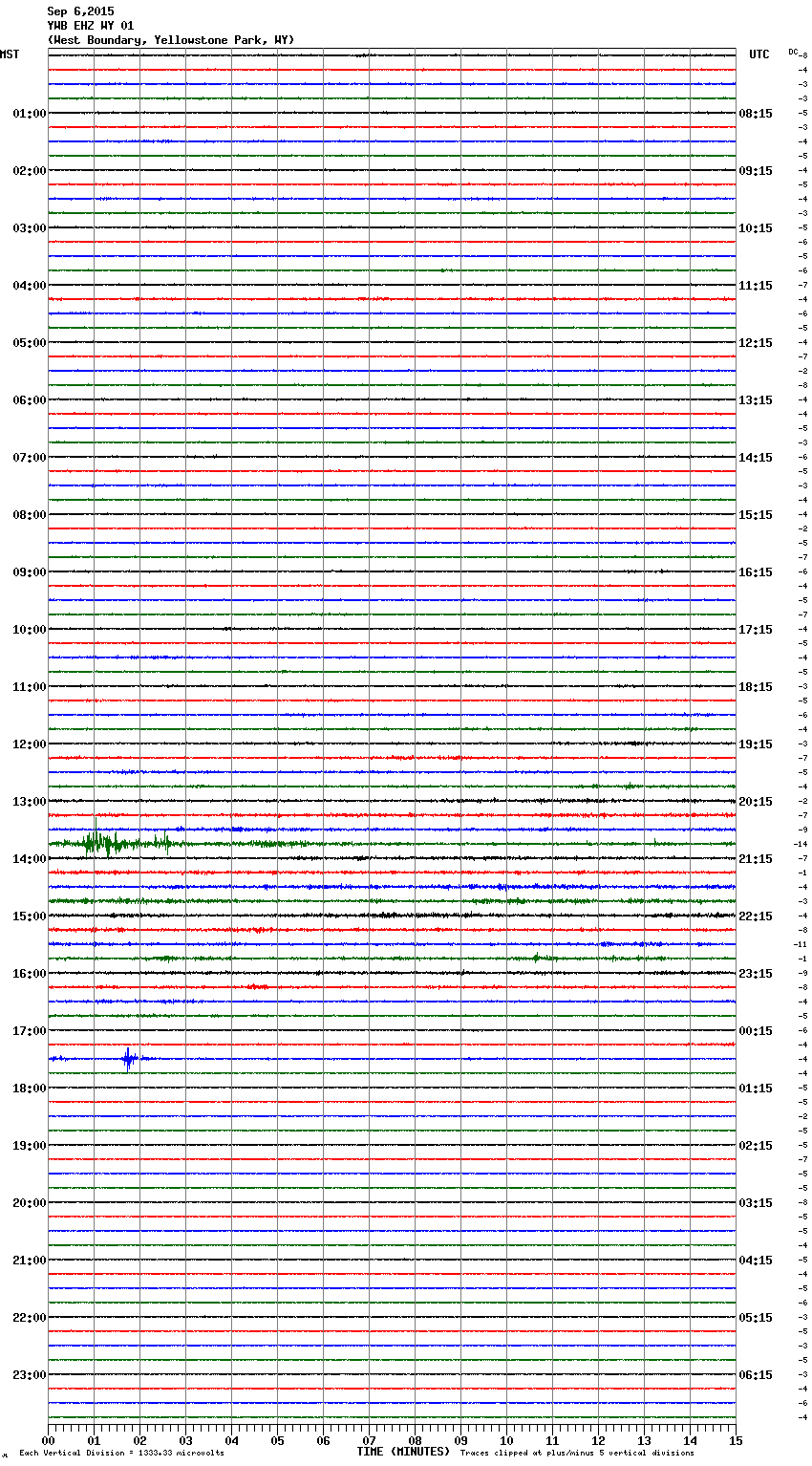Select the 10:15 UTC time label

pyautogui.click(x=756, y=228)
